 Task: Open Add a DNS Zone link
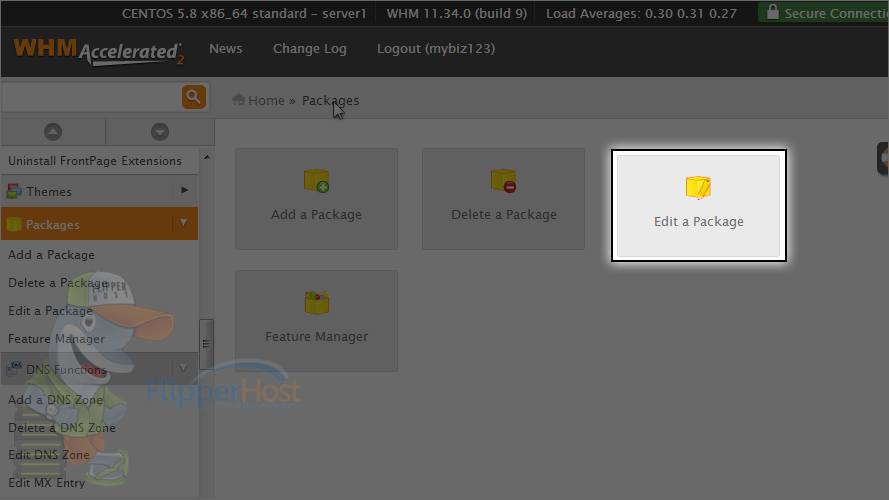55,400
